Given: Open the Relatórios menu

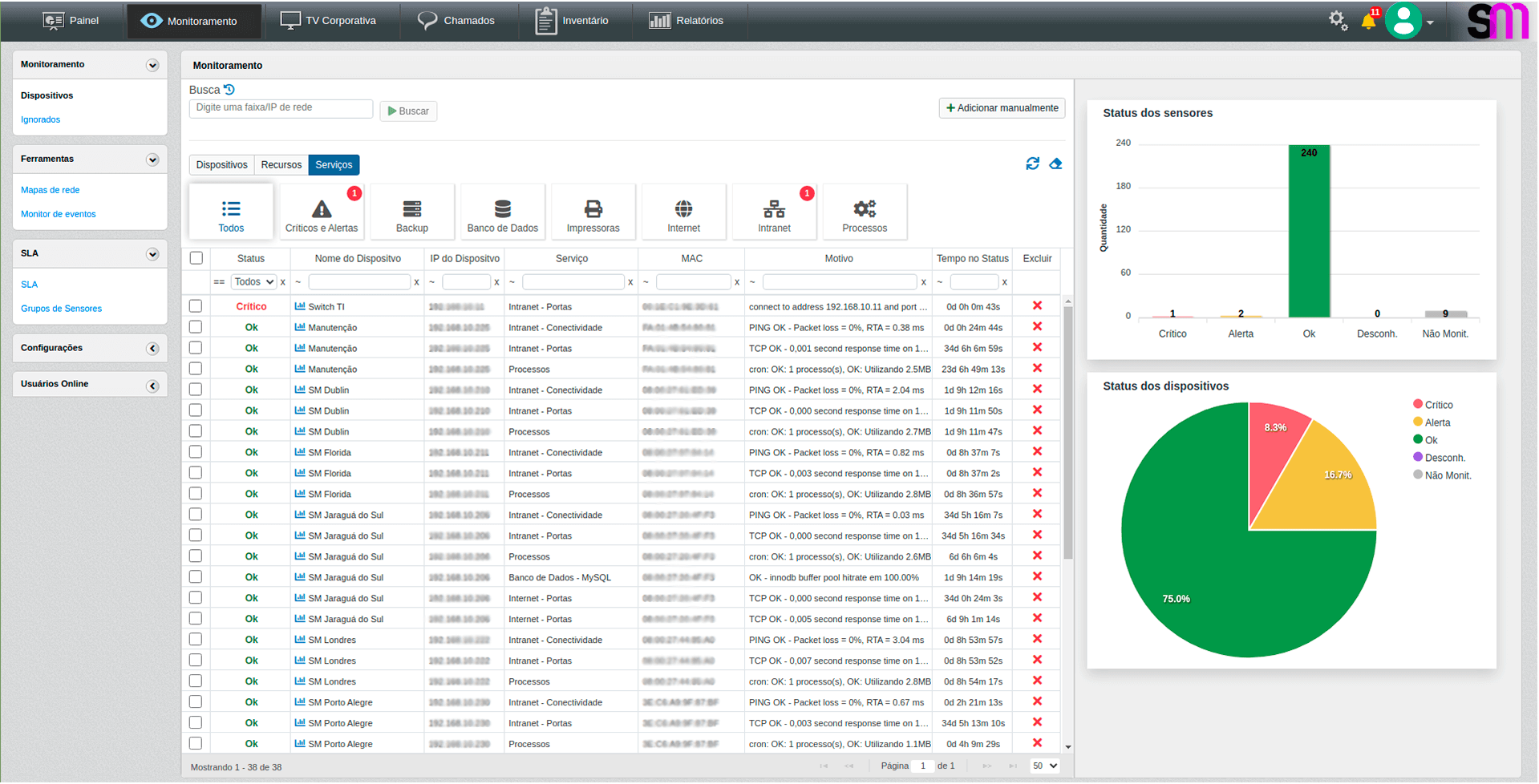Looking at the screenshot, I should [x=686, y=21].
